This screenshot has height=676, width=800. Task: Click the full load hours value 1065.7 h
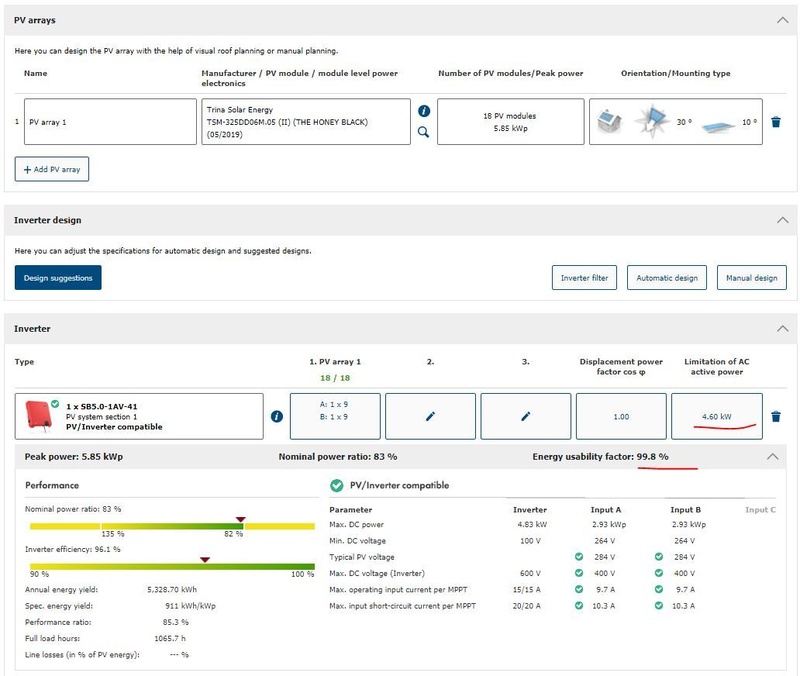170,638
